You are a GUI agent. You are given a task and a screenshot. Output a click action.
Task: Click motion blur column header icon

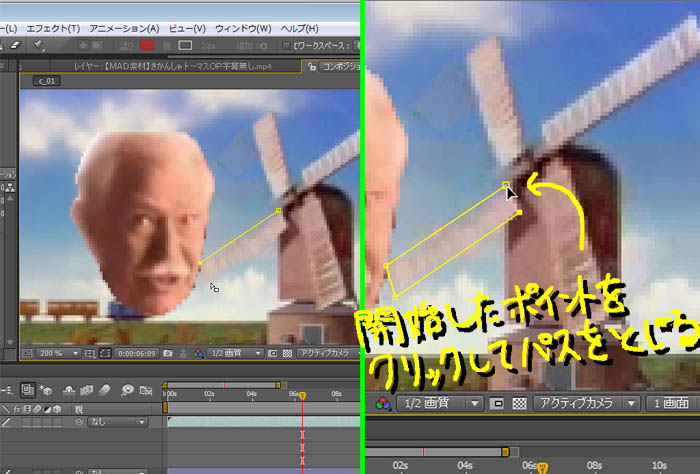38,409
